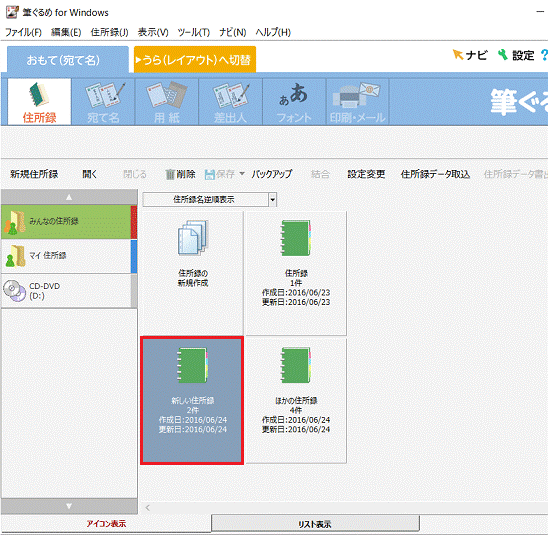Image resolution: width=548 pixels, height=536 pixels.
Task: Open the 表示(V) menu
Action: (x=153, y=32)
